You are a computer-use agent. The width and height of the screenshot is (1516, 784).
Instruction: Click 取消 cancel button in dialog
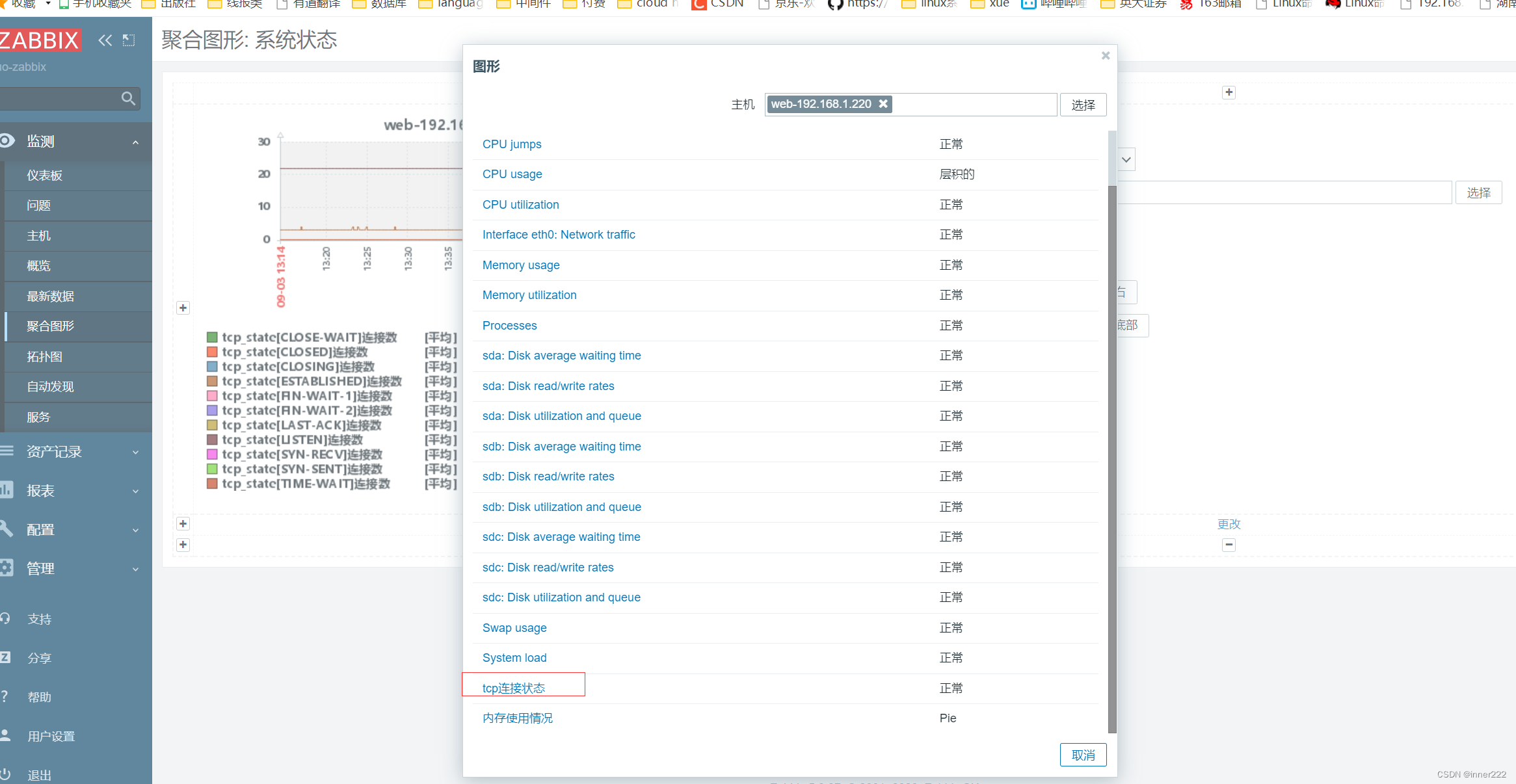[1083, 755]
